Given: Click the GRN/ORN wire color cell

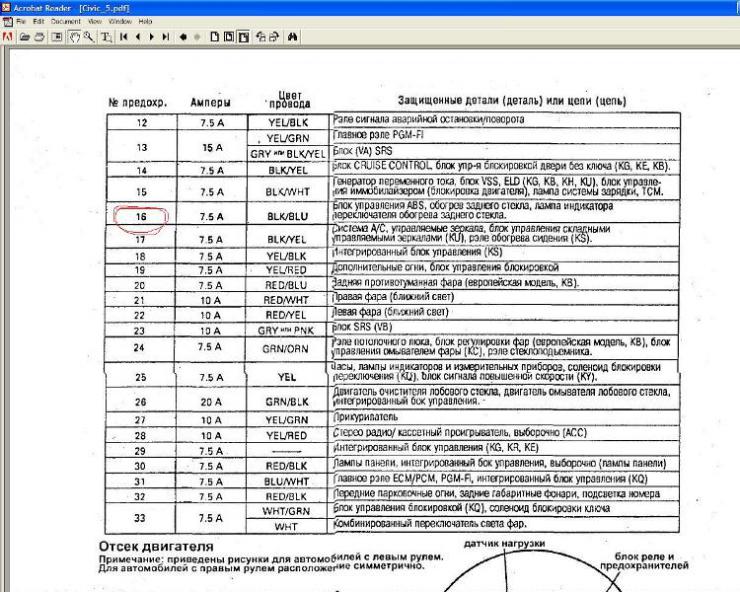Looking at the screenshot, I should (286, 349).
